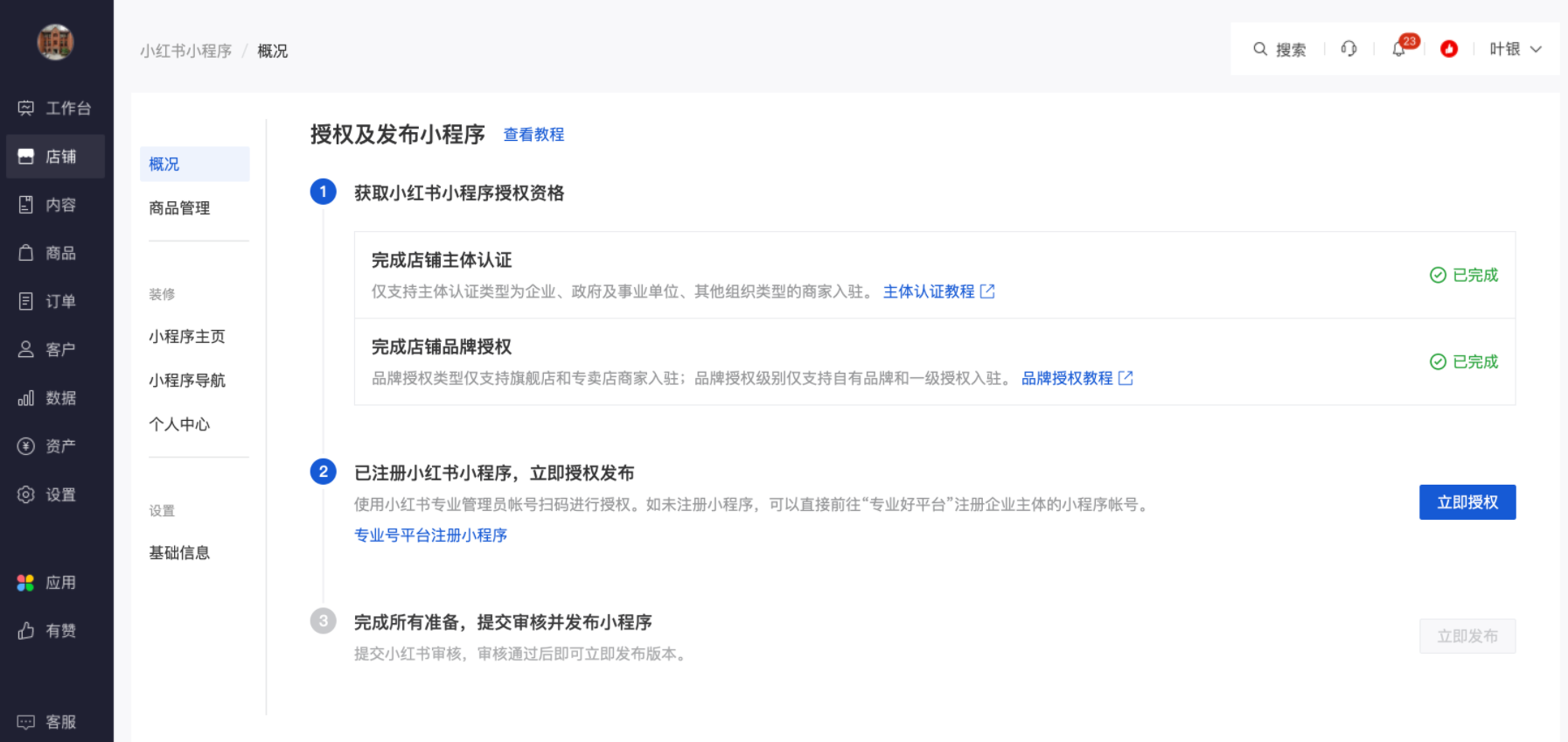1568x742 pixels.
Task: Open the notification bell with 23 badge
Action: coord(1399,49)
